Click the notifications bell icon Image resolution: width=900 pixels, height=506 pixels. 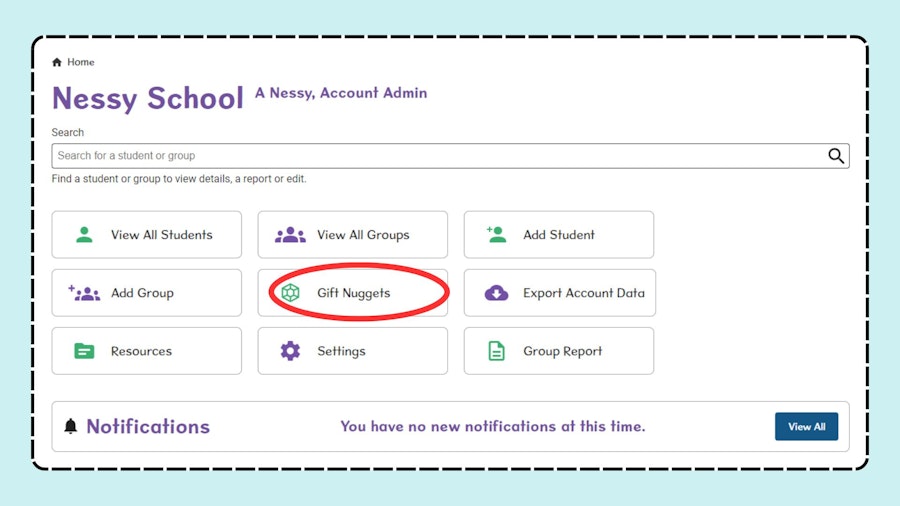pyautogui.click(x=71, y=426)
